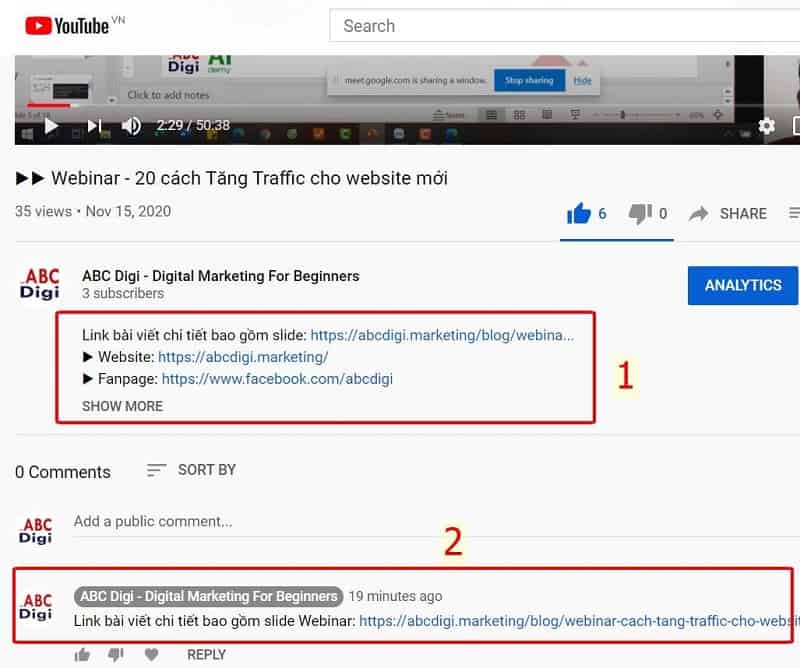Expand the description with SHOW MORE
800x668 pixels.
point(122,406)
